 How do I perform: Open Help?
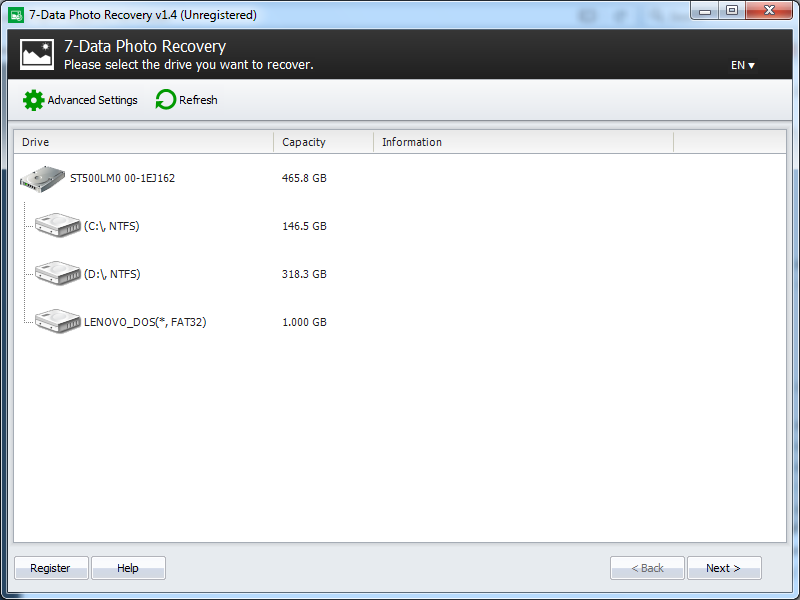[x=128, y=567]
